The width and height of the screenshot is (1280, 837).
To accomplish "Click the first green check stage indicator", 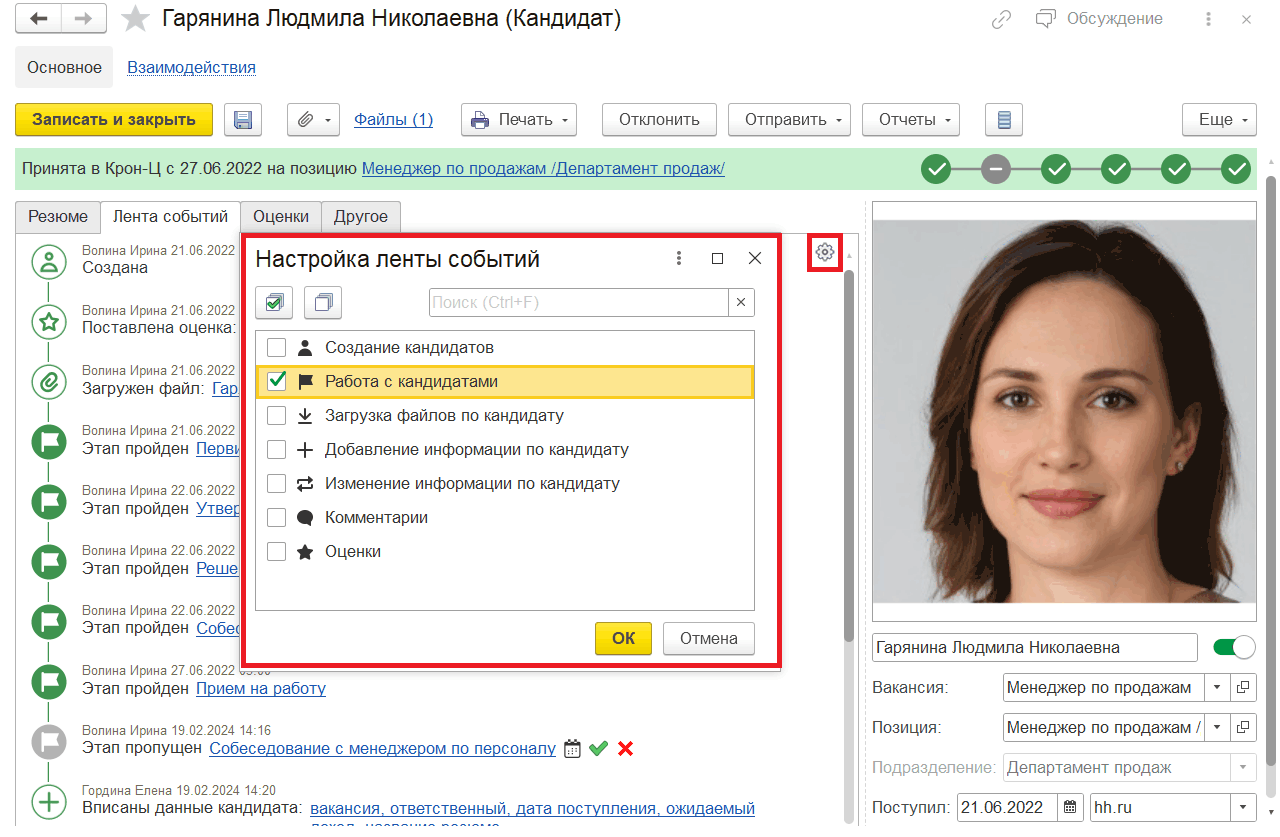I will coord(936,170).
